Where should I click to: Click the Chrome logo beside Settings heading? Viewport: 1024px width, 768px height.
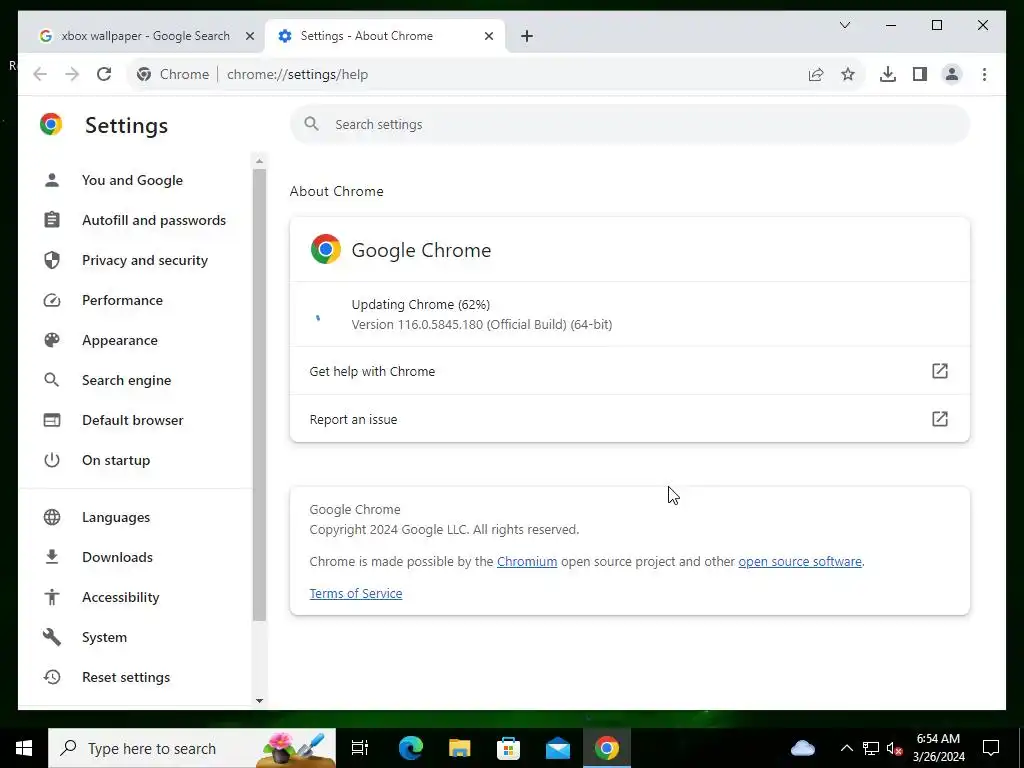(x=51, y=124)
